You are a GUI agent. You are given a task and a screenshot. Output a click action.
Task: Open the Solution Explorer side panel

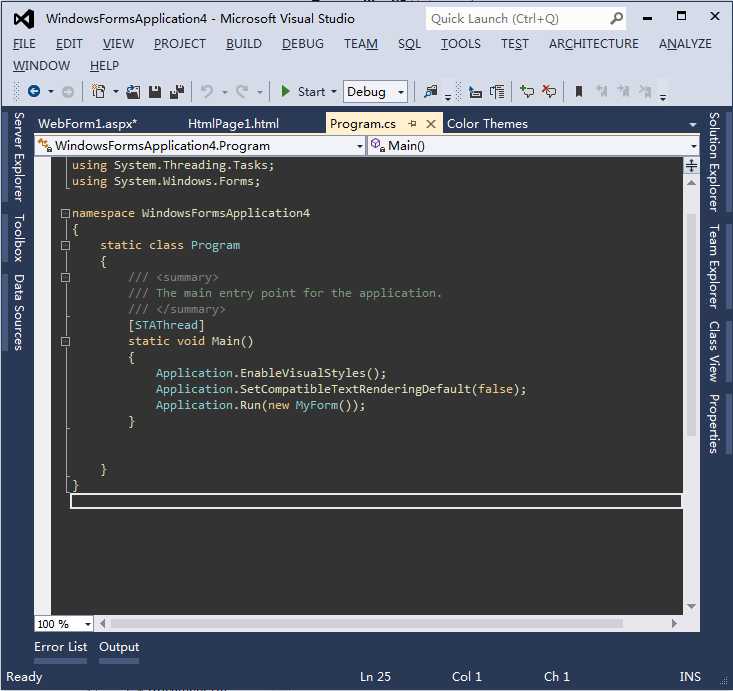pos(713,162)
